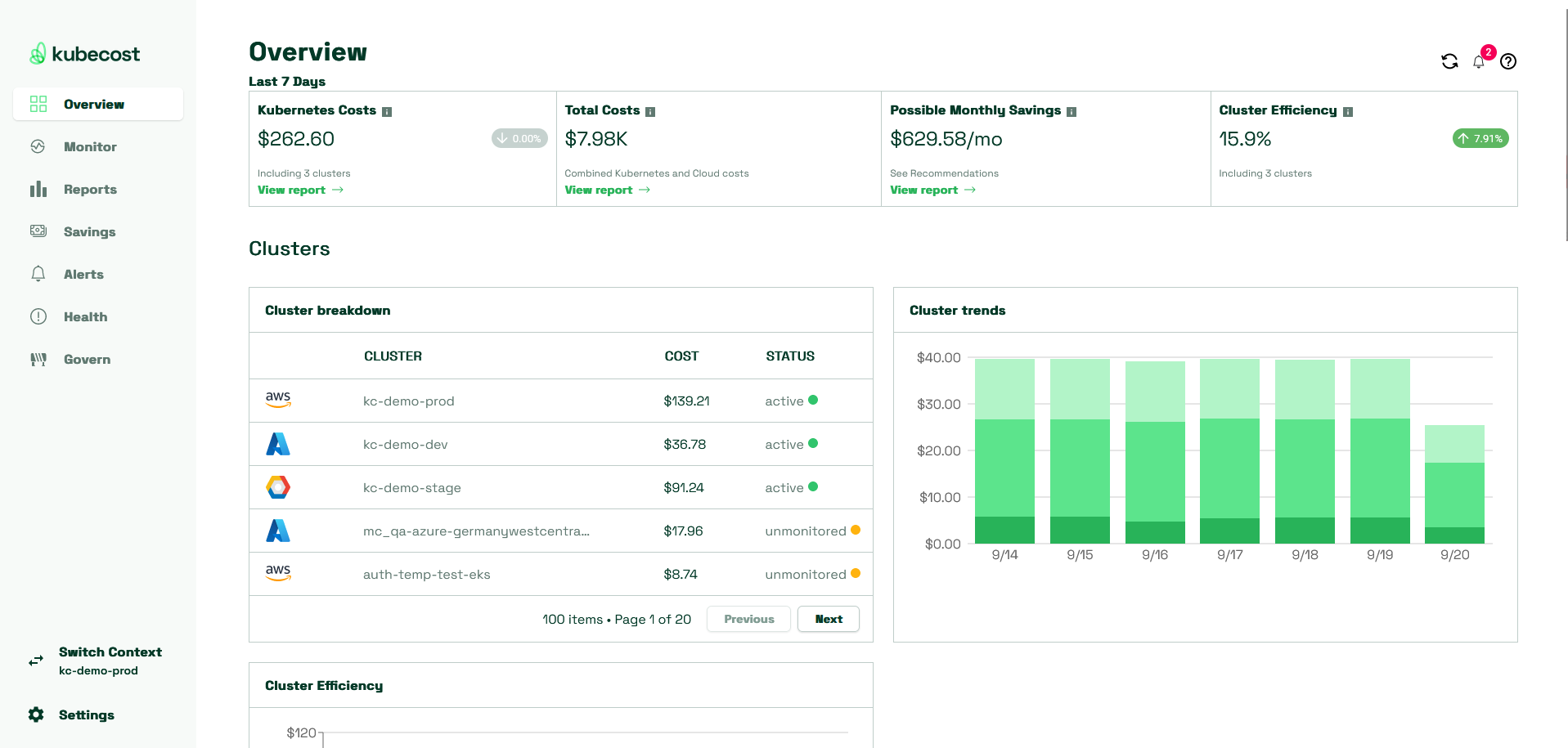Click Azure logo for mc_qa-azure-germanywestcentra row

point(278,531)
